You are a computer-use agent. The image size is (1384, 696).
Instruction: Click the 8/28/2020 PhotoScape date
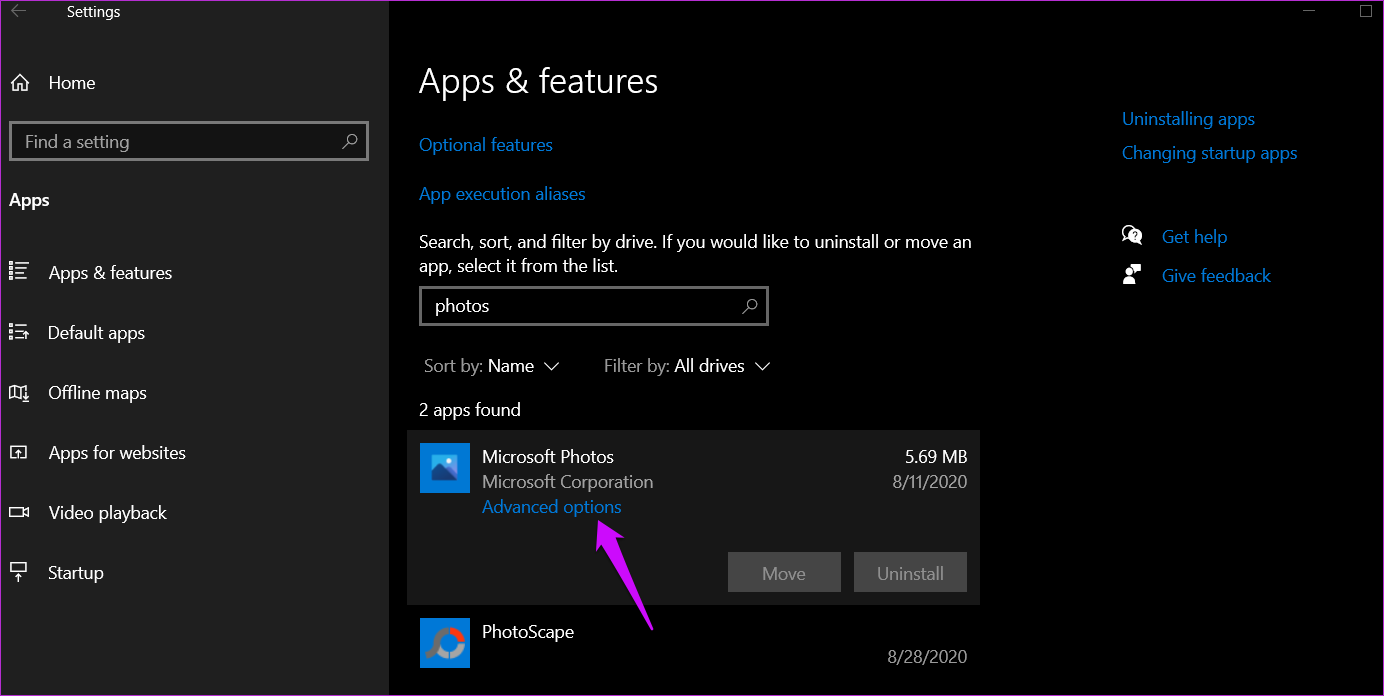(928, 657)
